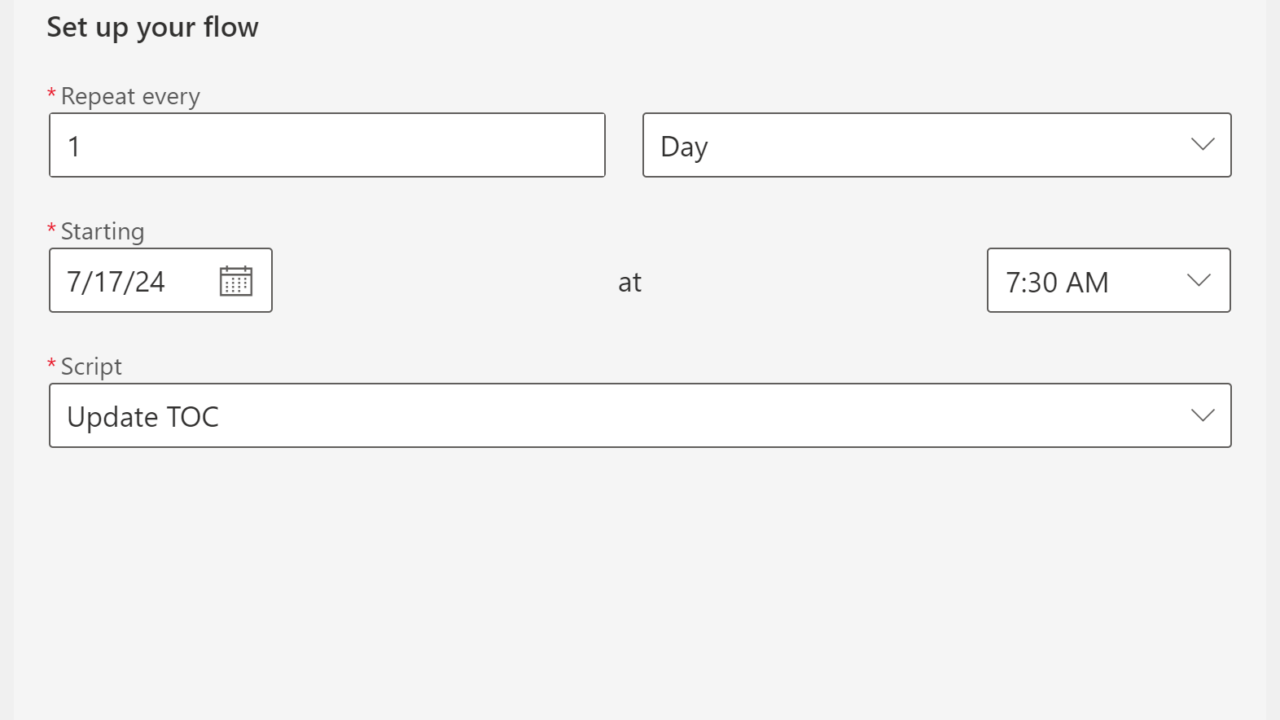Open the Day frequency dropdown
The height and width of the screenshot is (720, 1280).
pos(920,146)
